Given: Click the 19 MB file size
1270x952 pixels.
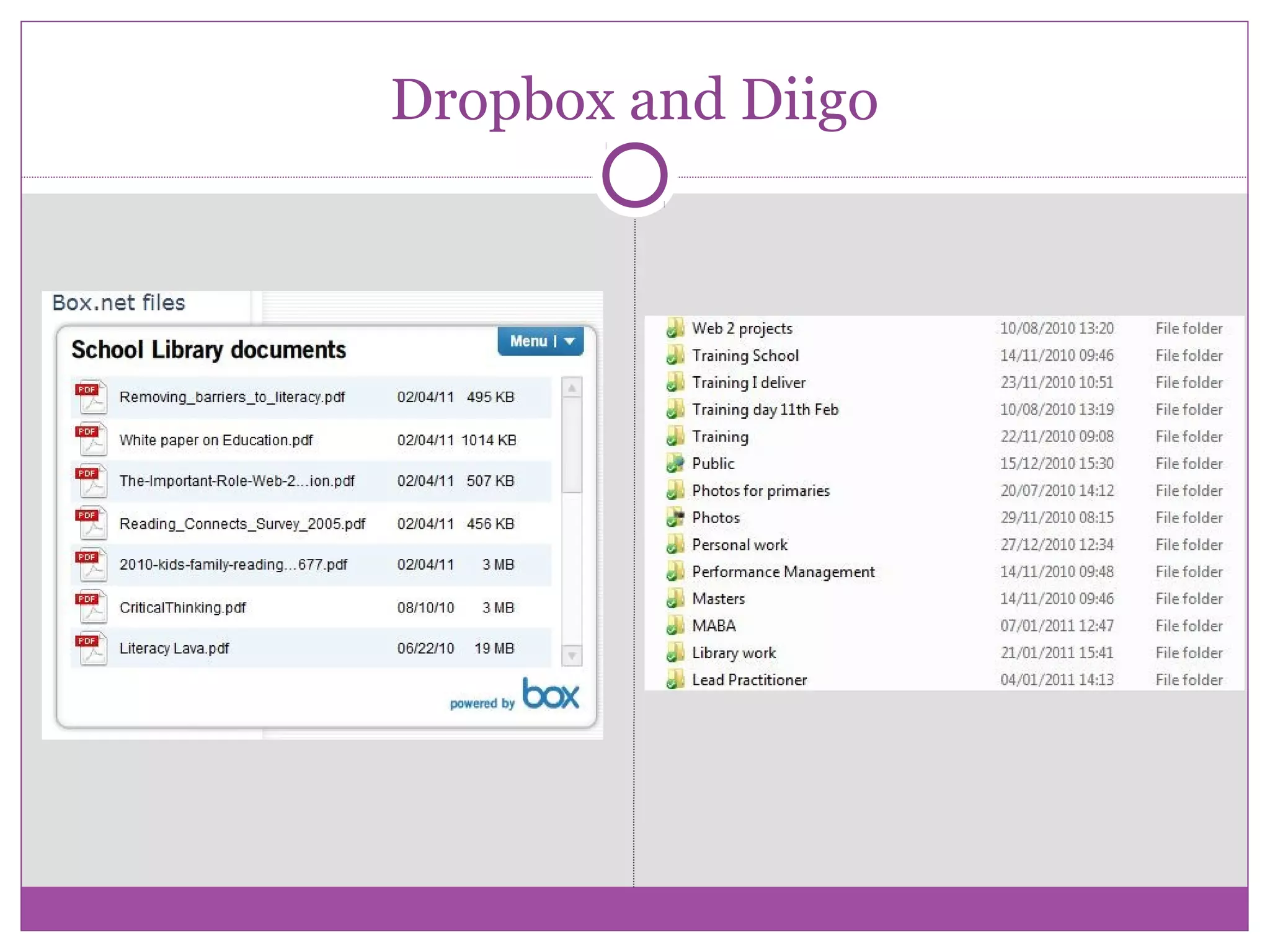Looking at the screenshot, I should point(494,648).
